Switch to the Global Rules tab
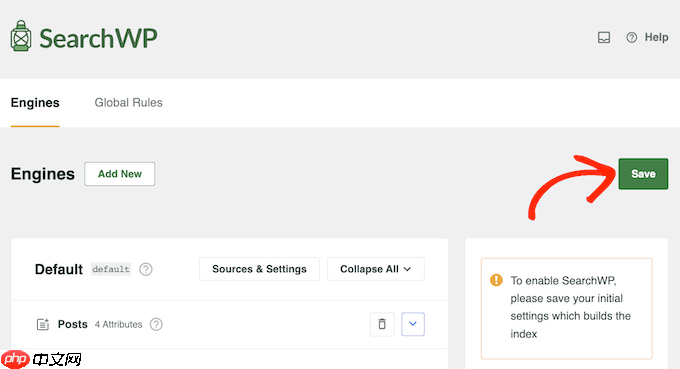Screen dimensions: 680x369 click(128, 103)
